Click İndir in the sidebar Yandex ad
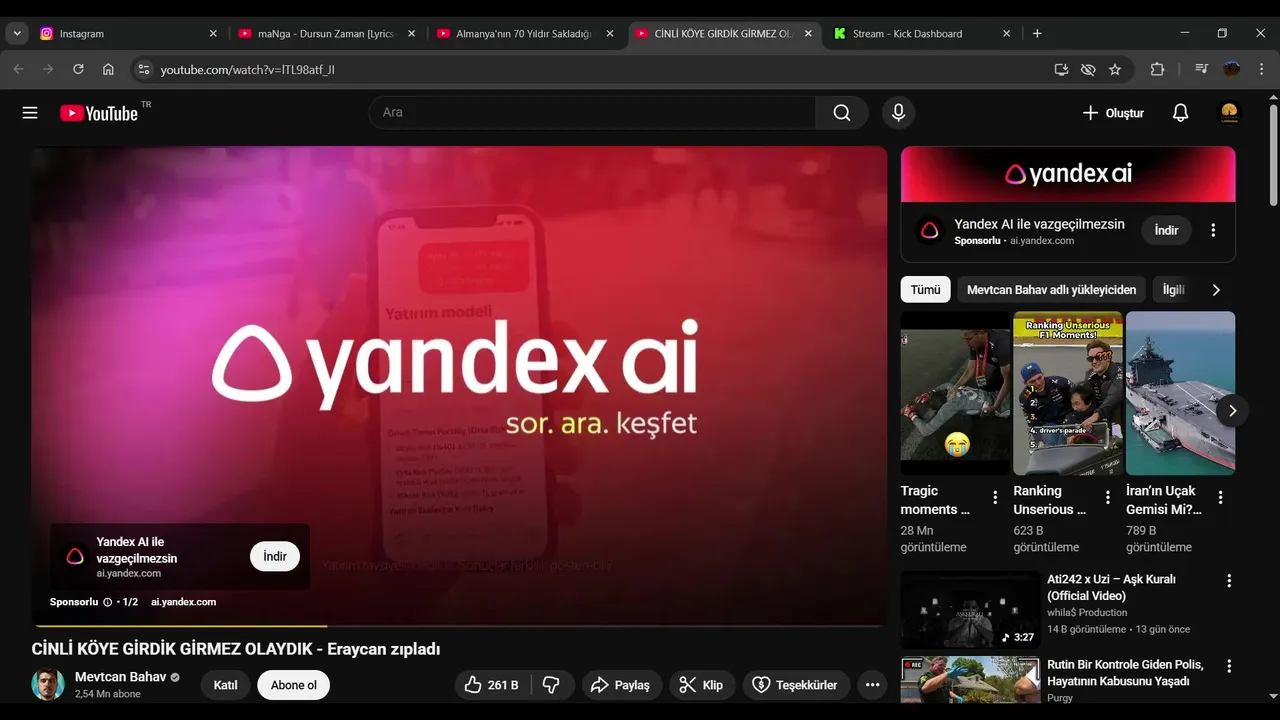Viewport: 1280px width, 720px height. click(1167, 230)
